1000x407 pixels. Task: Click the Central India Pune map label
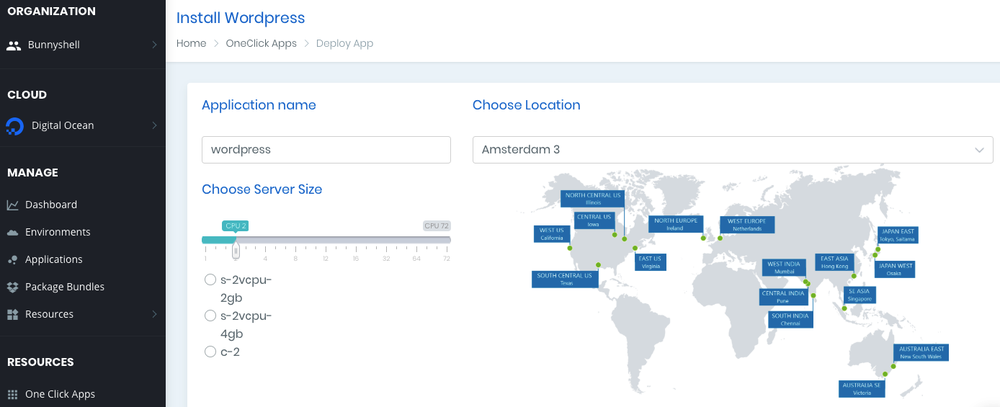783,297
